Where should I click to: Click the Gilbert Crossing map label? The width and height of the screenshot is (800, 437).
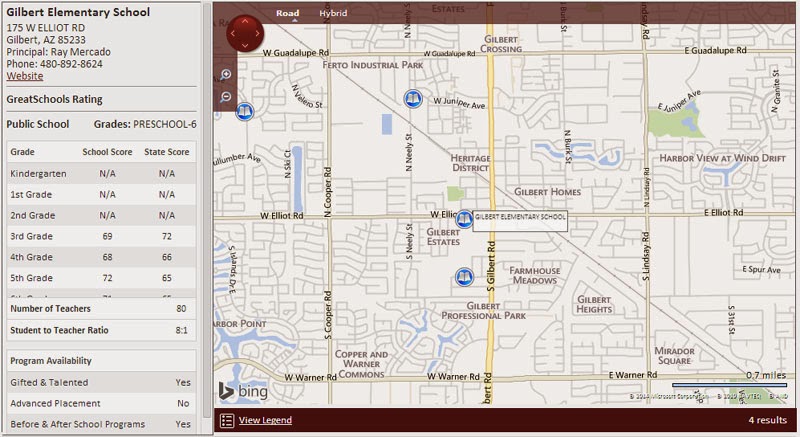501,44
